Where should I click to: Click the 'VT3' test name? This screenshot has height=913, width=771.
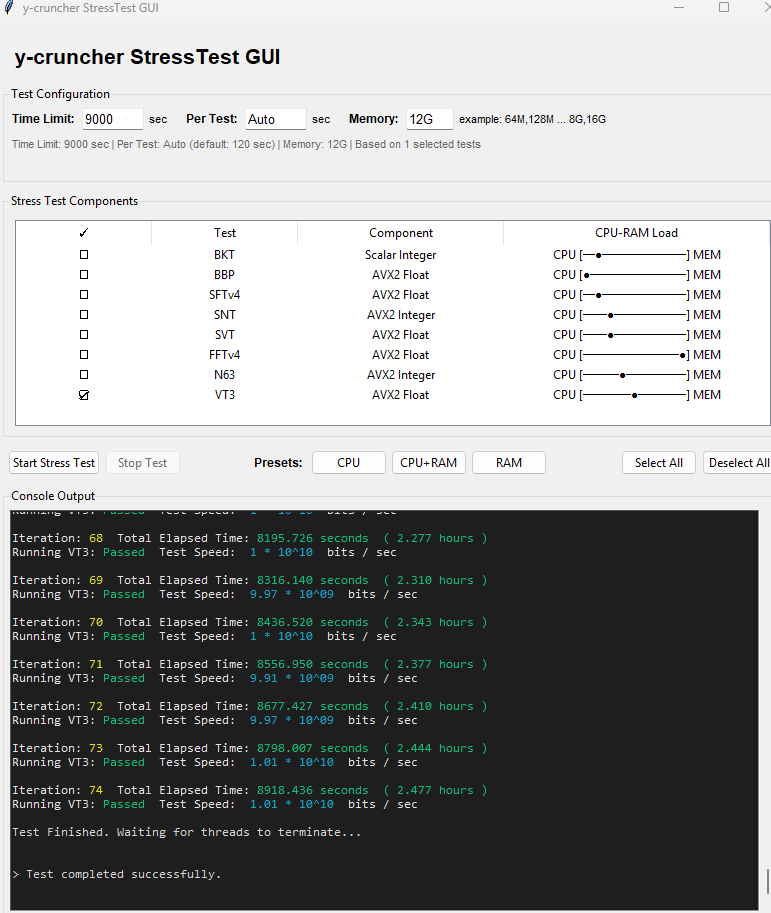coord(225,395)
